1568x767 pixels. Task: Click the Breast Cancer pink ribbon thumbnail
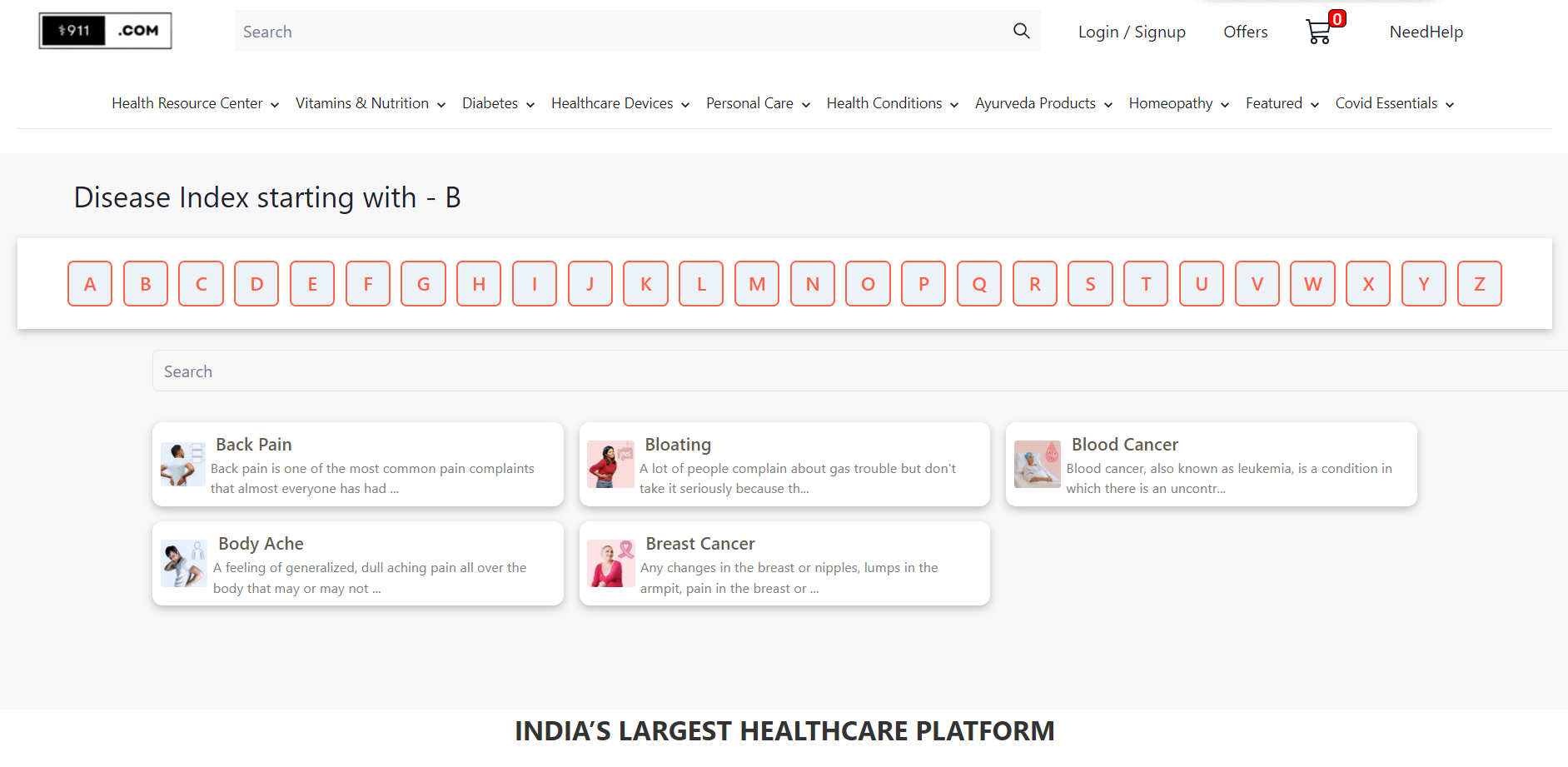click(x=610, y=563)
